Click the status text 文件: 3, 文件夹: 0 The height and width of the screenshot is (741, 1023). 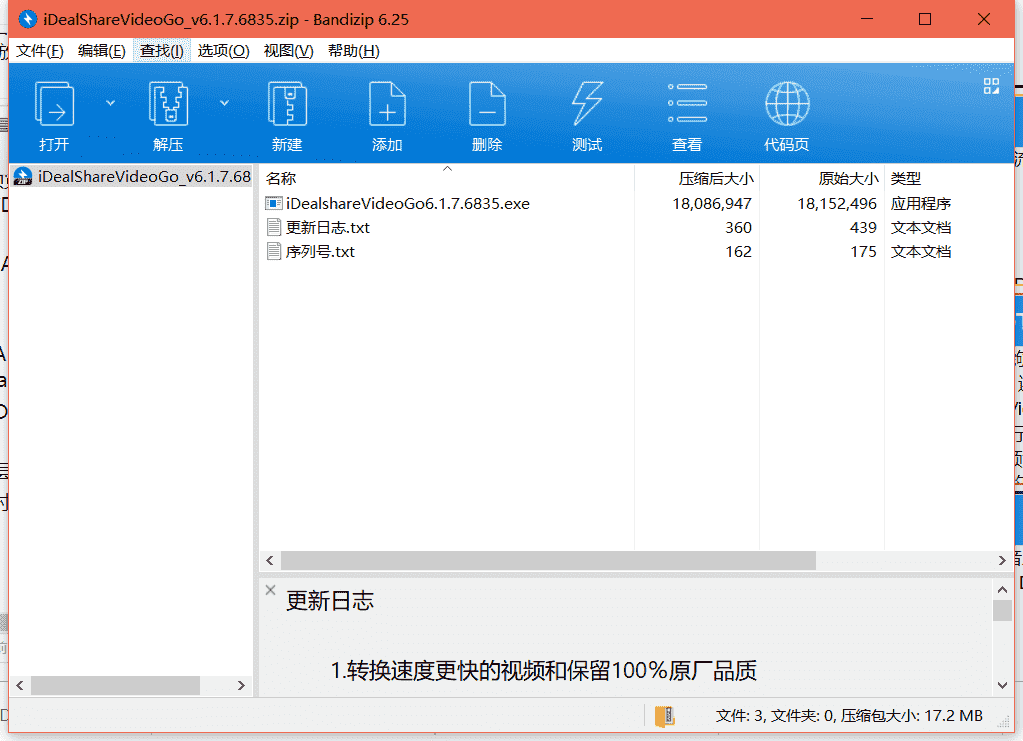775,716
